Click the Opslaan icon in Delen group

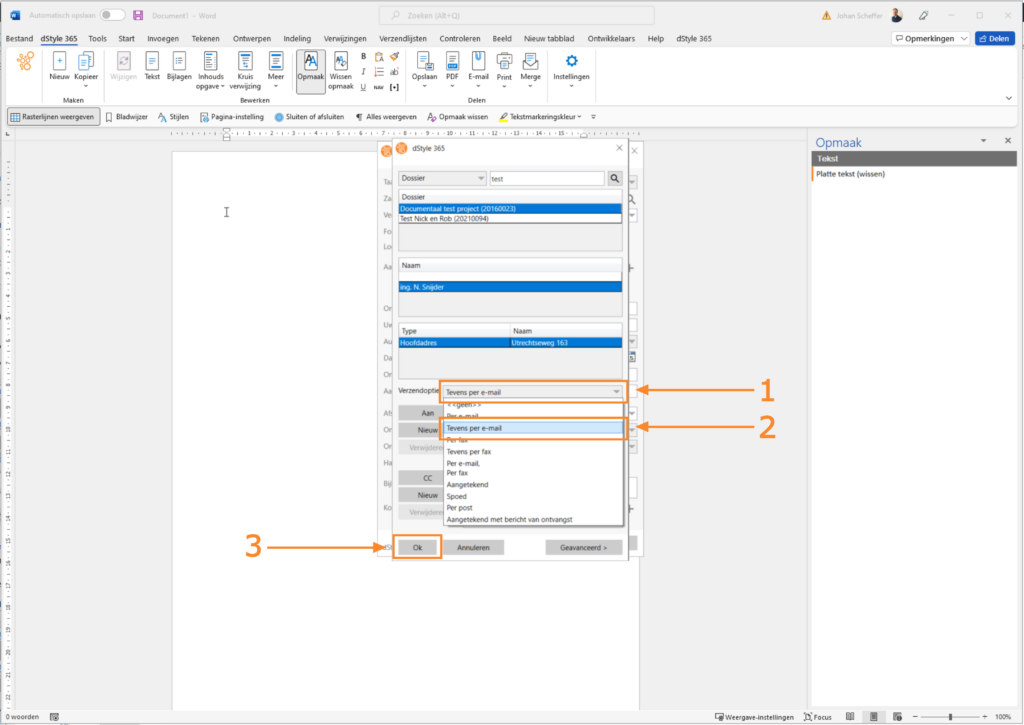(424, 61)
